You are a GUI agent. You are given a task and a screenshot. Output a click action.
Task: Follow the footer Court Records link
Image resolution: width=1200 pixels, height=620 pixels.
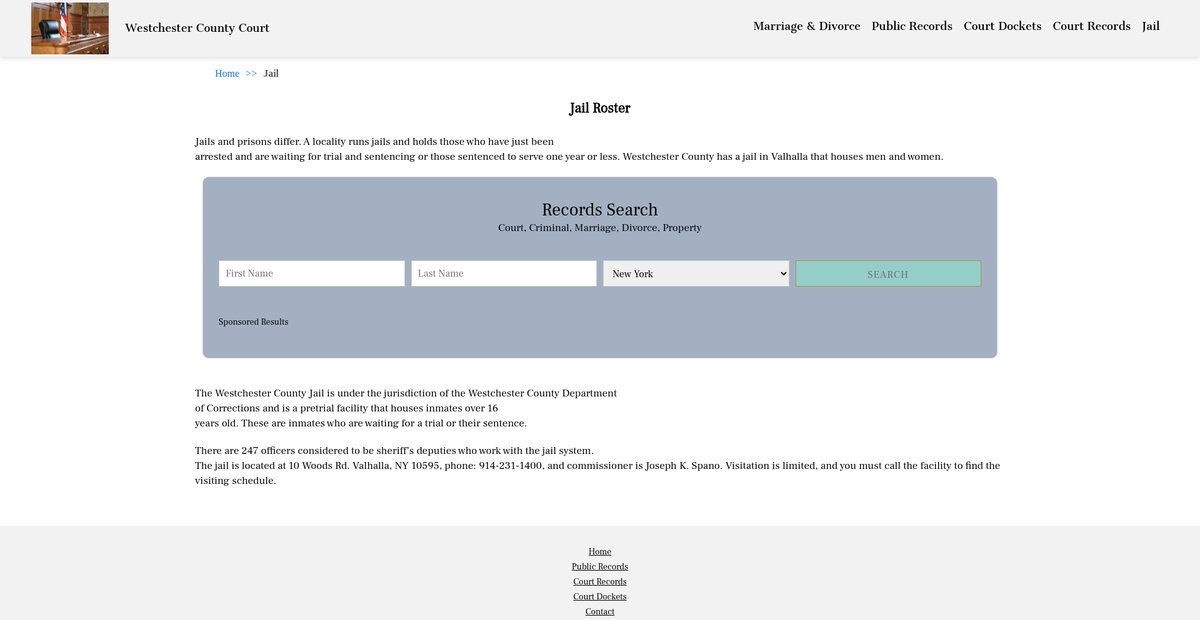pos(600,582)
